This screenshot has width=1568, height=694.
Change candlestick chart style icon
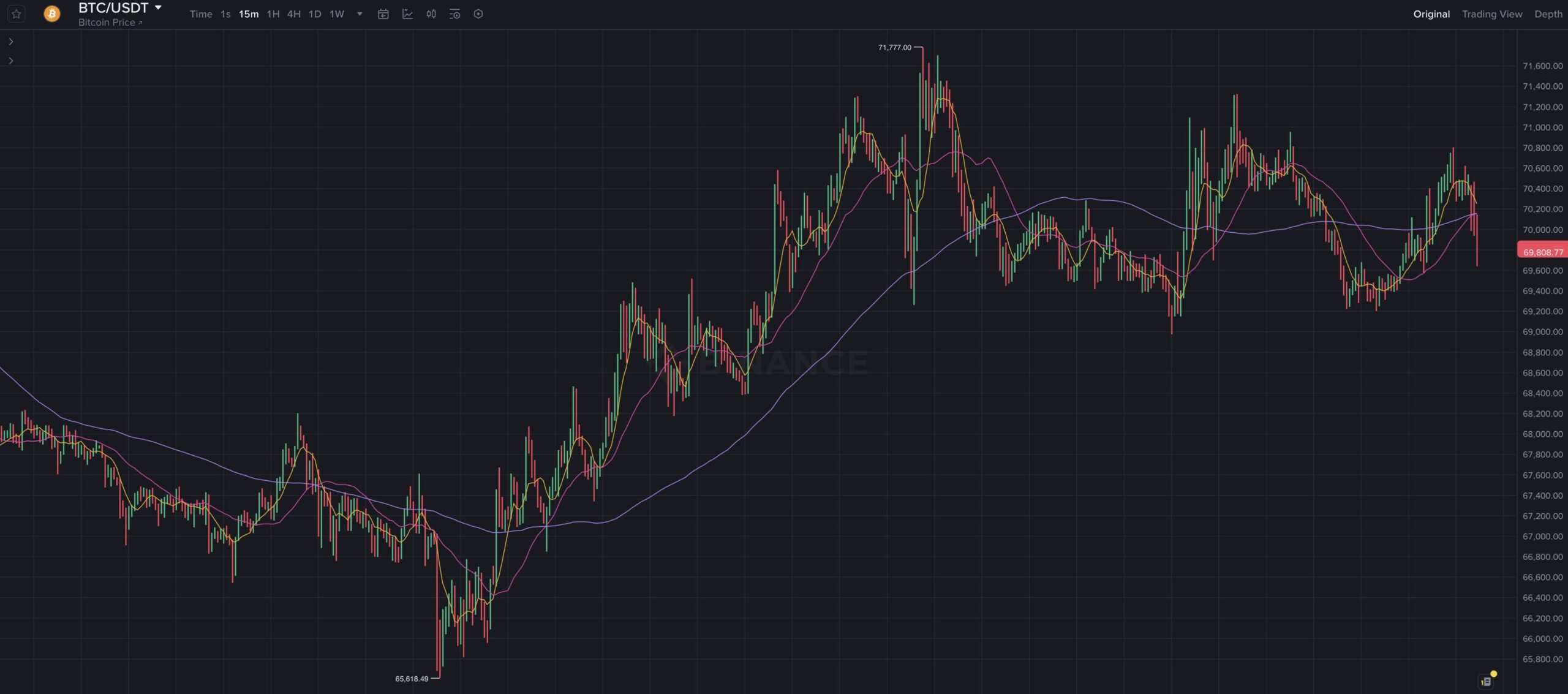tap(431, 14)
